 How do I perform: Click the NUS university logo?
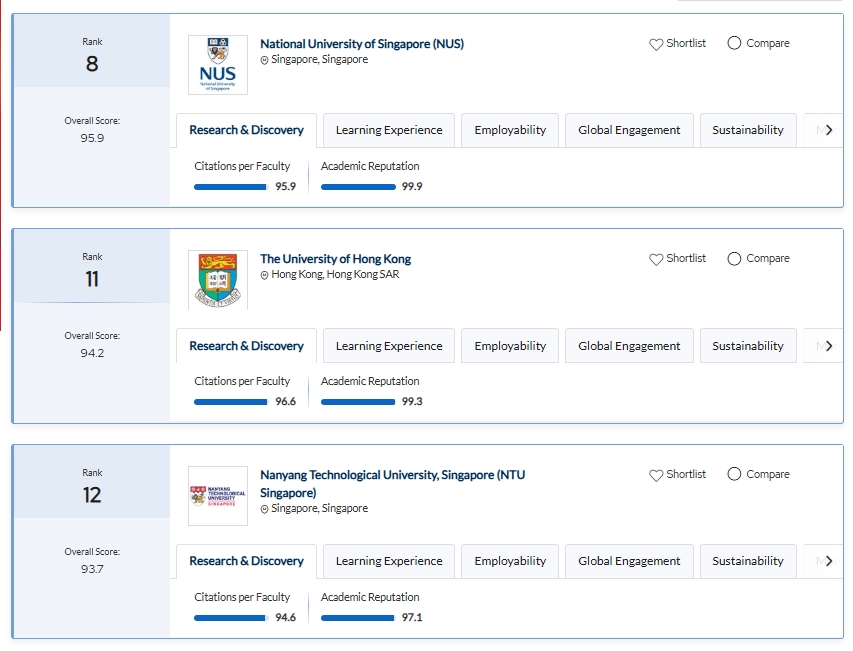pyautogui.click(x=217, y=65)
